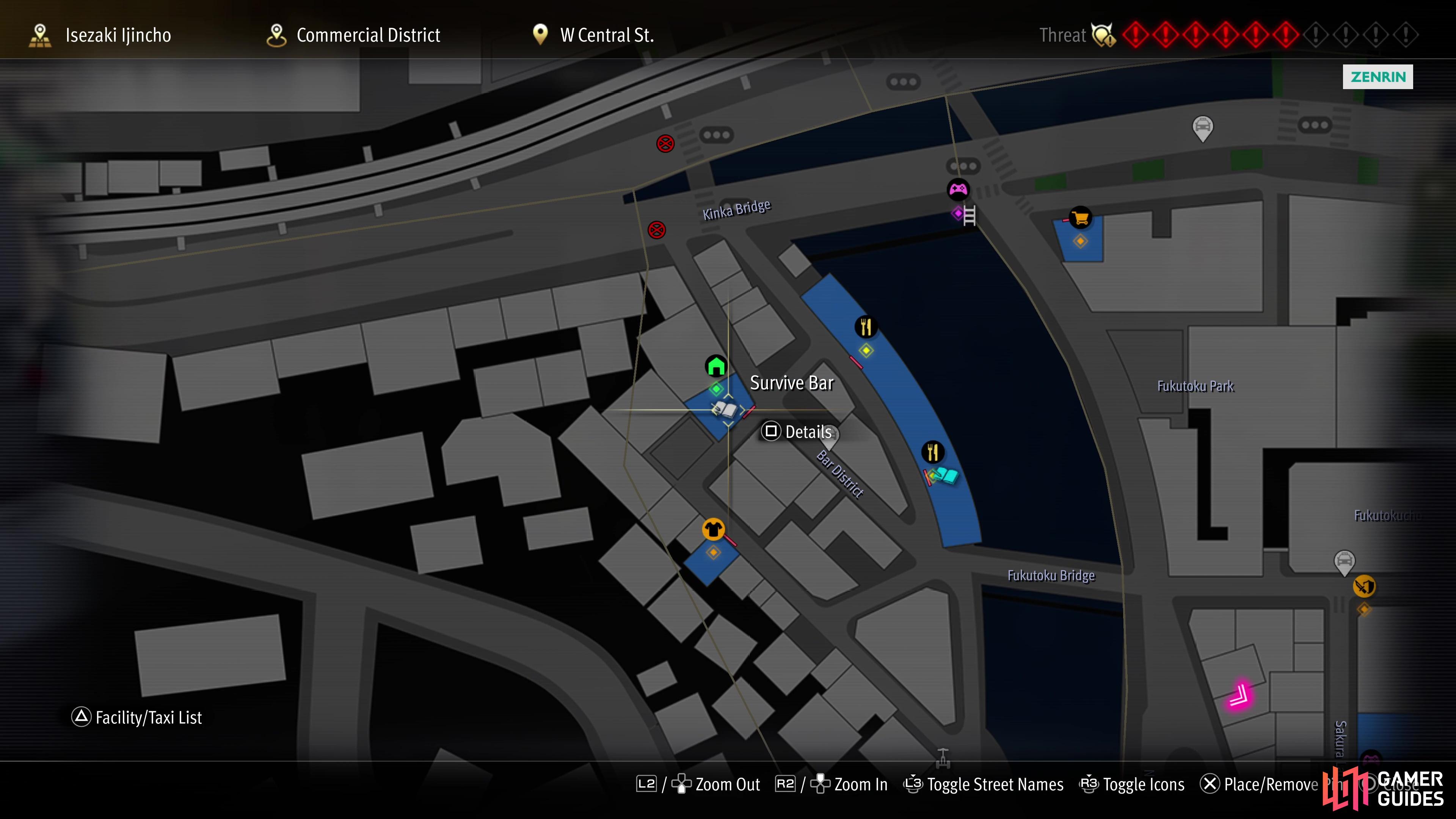Open Details for Survive Bar
The width and height of the screenshot is (1456, 819).
tap(797, 432)
